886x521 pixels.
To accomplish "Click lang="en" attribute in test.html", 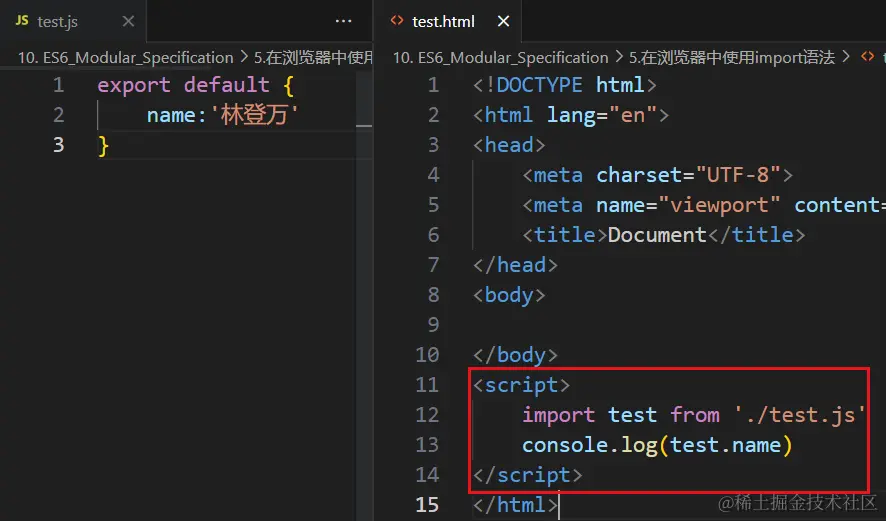I will [x=601, y=115].
